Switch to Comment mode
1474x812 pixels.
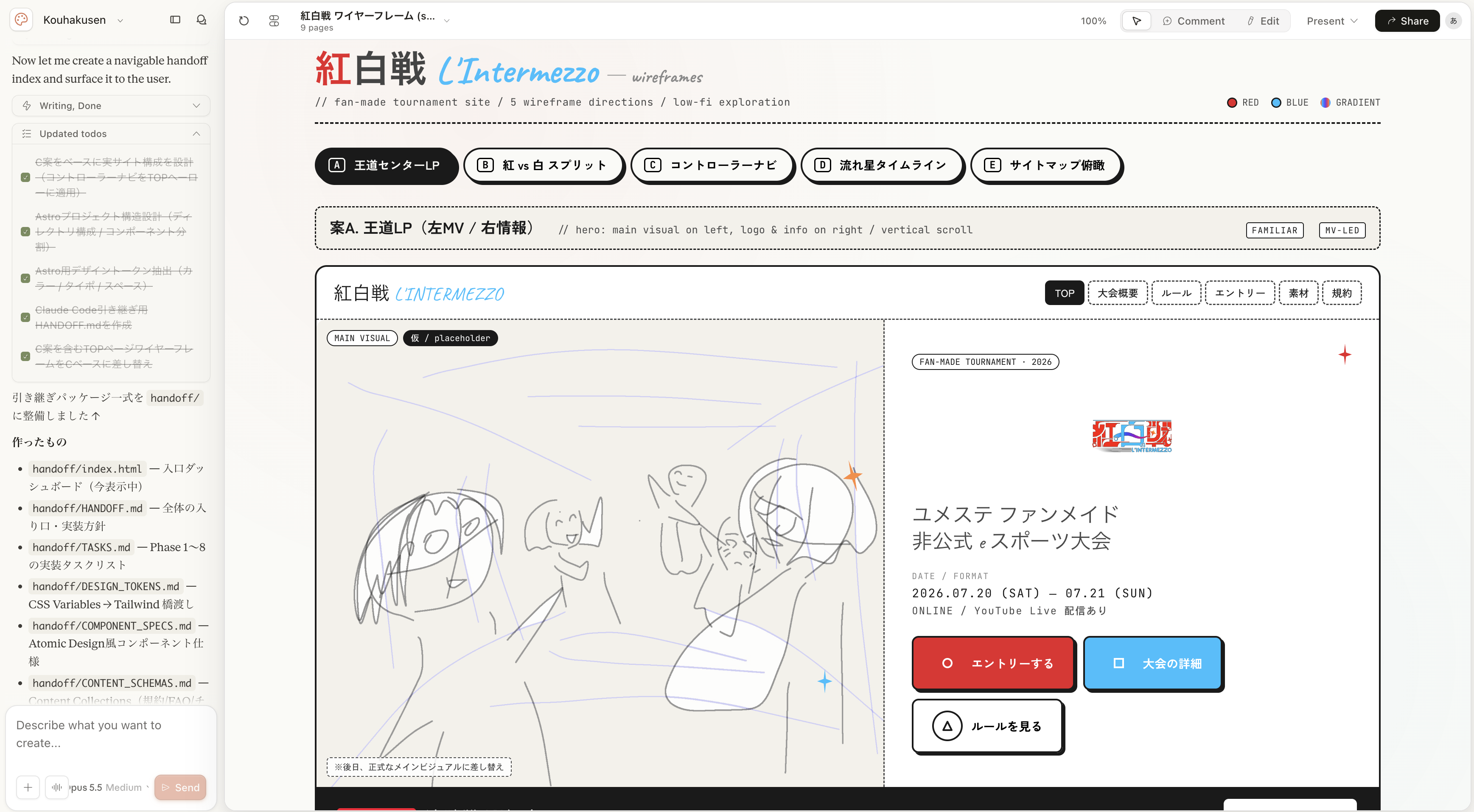click(x=1194, y=21)
